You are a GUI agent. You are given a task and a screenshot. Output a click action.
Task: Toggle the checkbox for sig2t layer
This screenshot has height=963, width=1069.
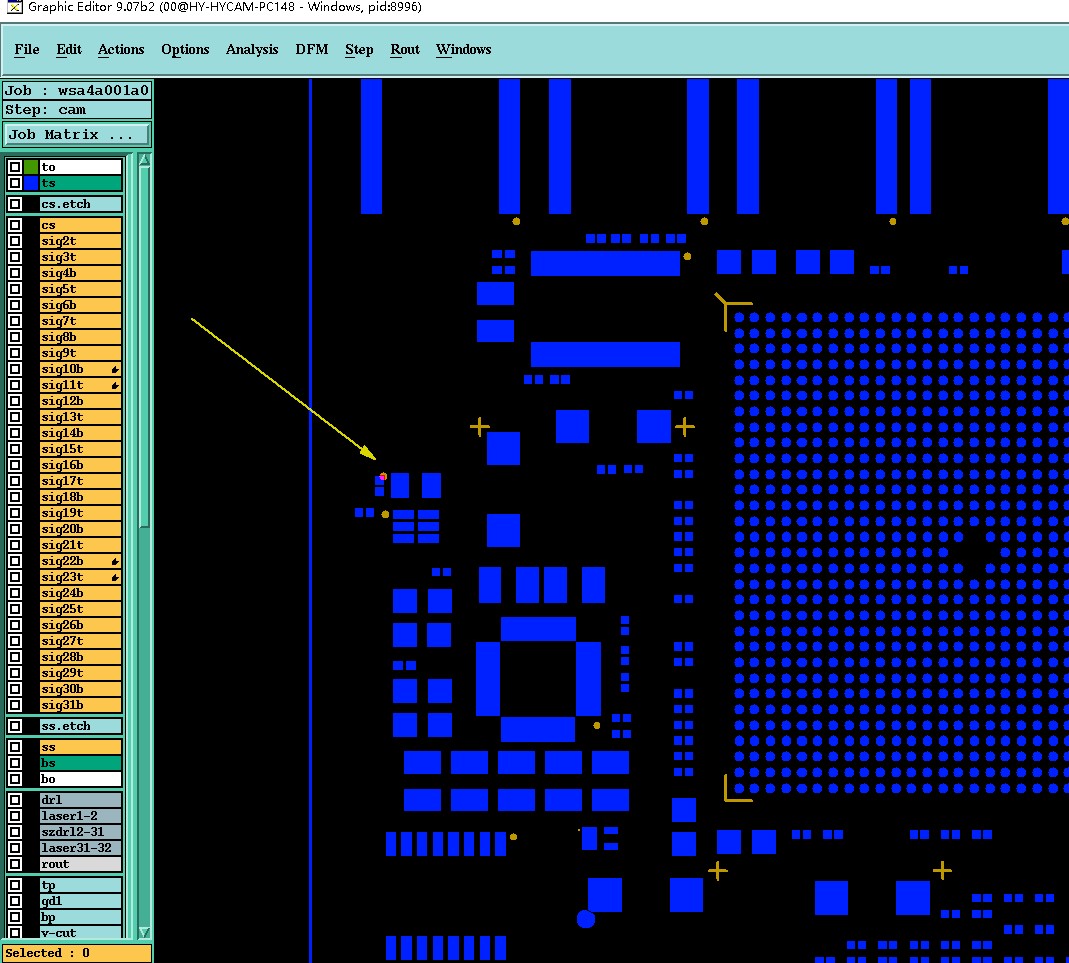(14, 241)
